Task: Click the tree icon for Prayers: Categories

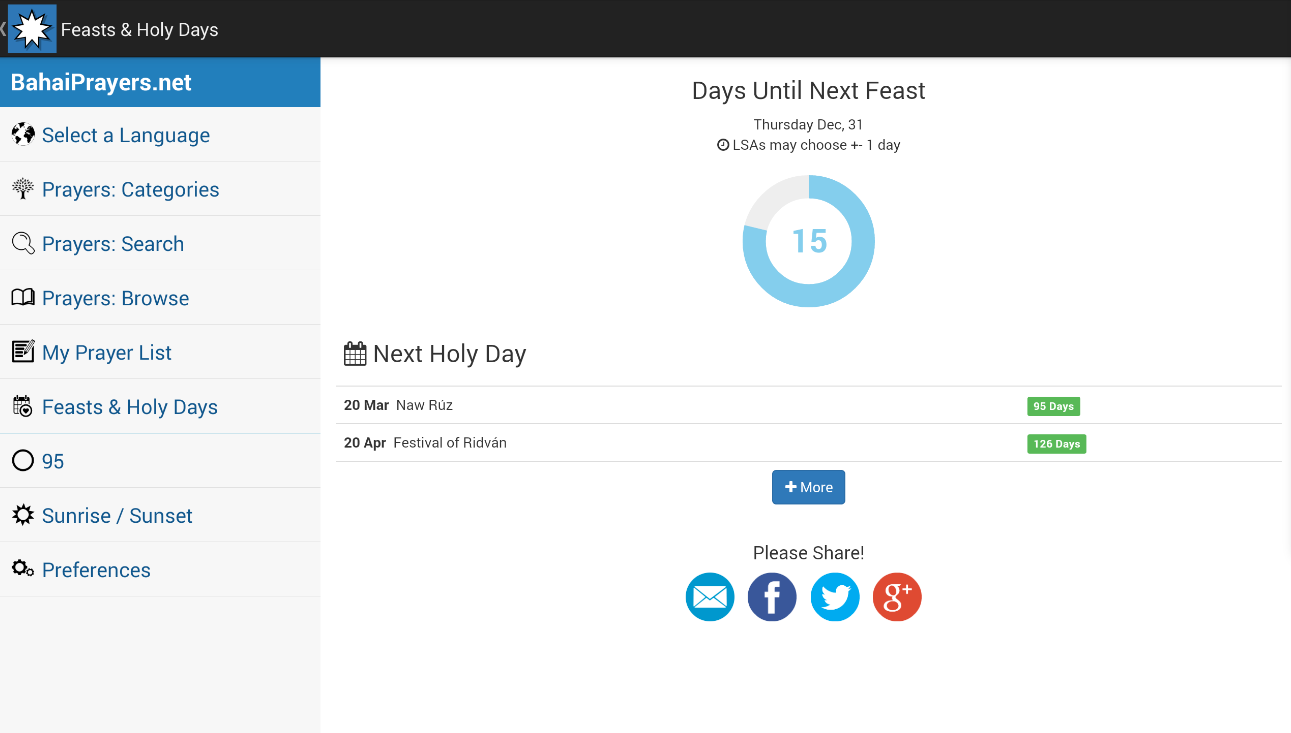Action: [x=23, y=189]
